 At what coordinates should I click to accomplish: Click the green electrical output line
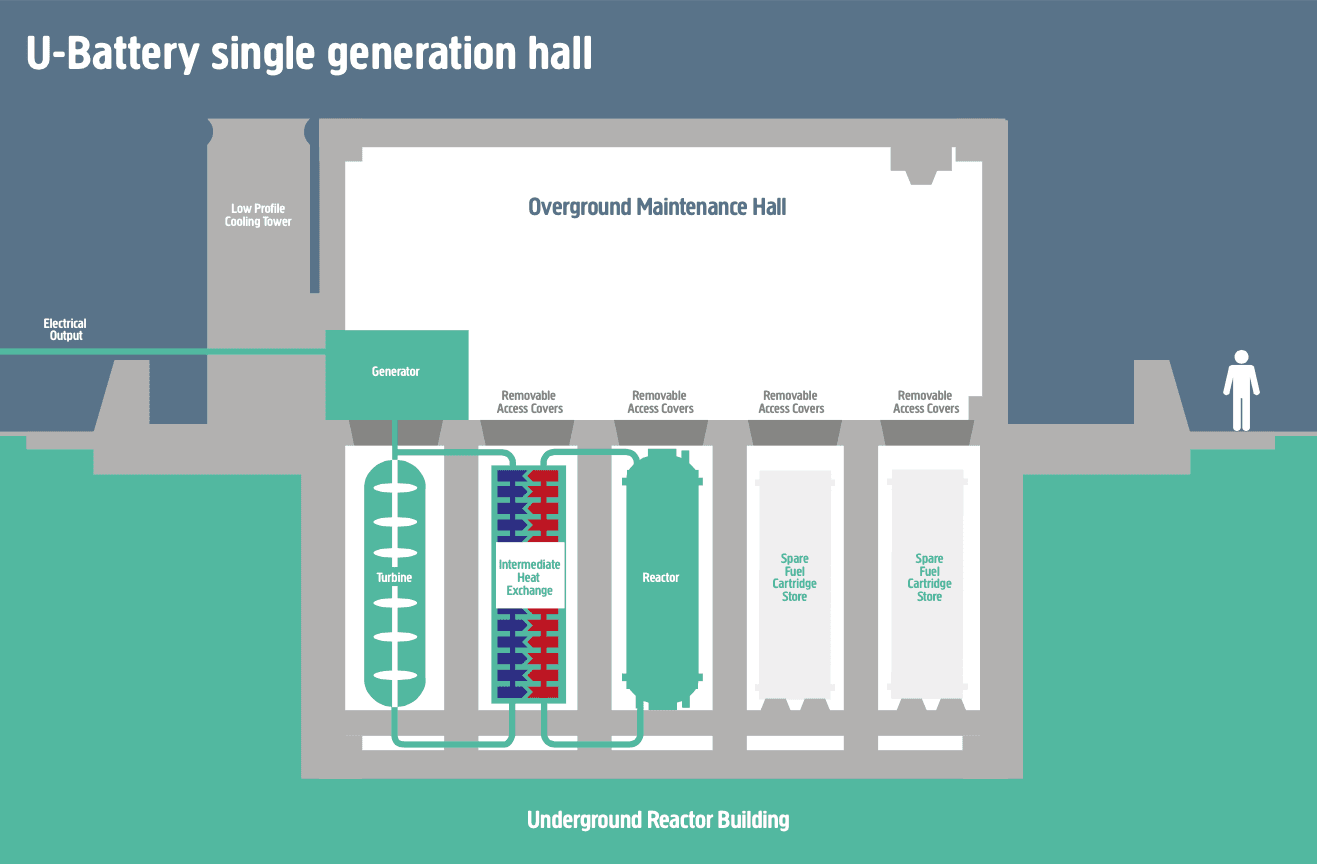163,352
